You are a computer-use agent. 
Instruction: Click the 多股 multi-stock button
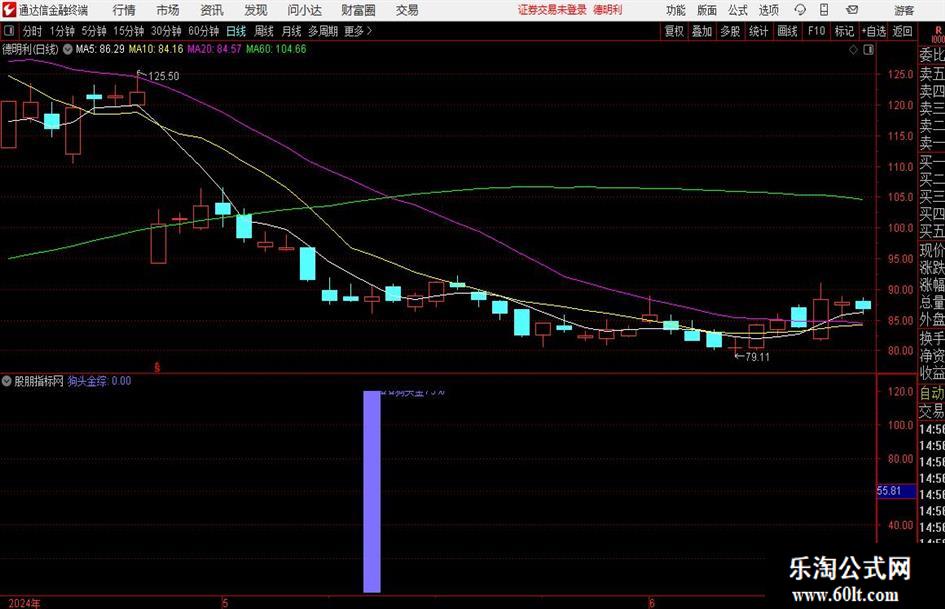pyautogui.click(x=730, y=31)
